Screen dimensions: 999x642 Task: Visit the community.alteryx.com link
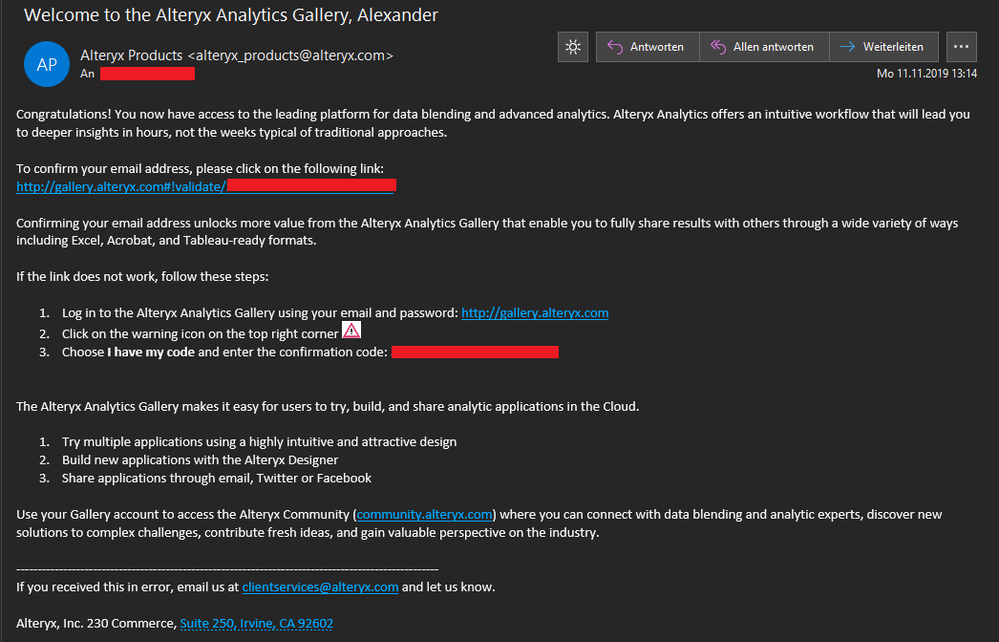point(424,514)
